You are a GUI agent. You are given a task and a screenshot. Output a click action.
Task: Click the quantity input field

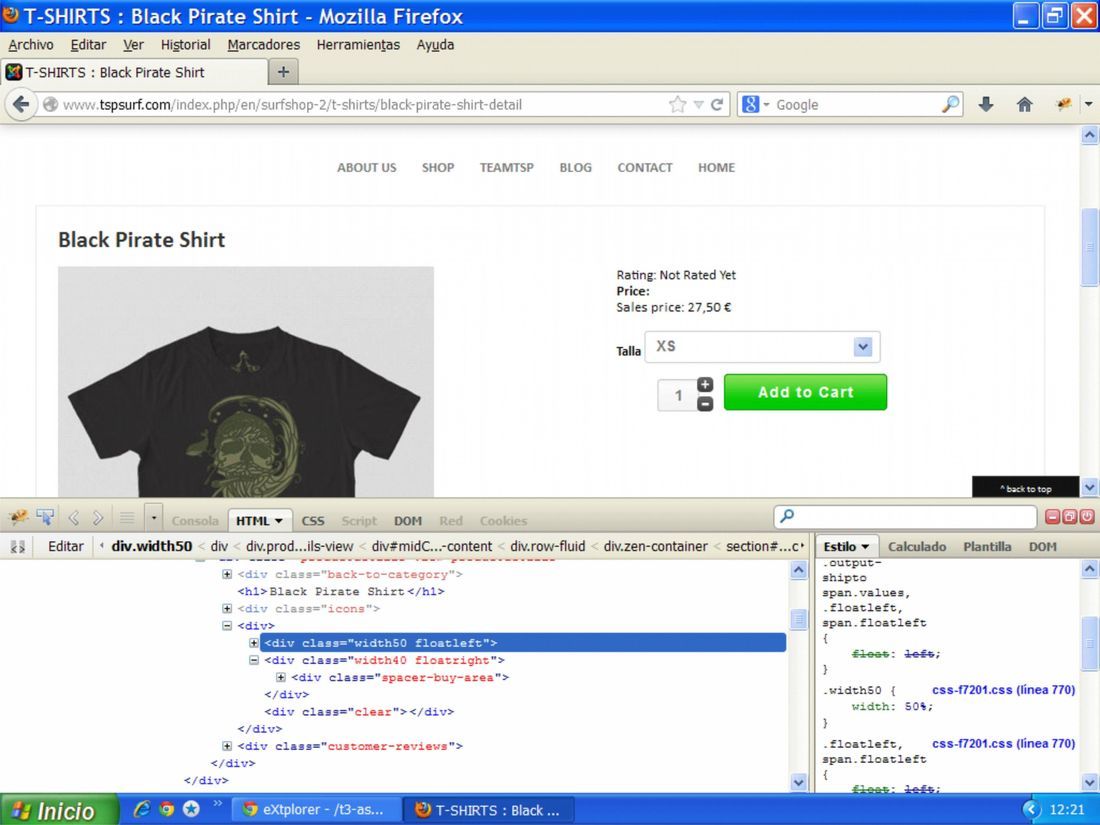click(677, 395)
